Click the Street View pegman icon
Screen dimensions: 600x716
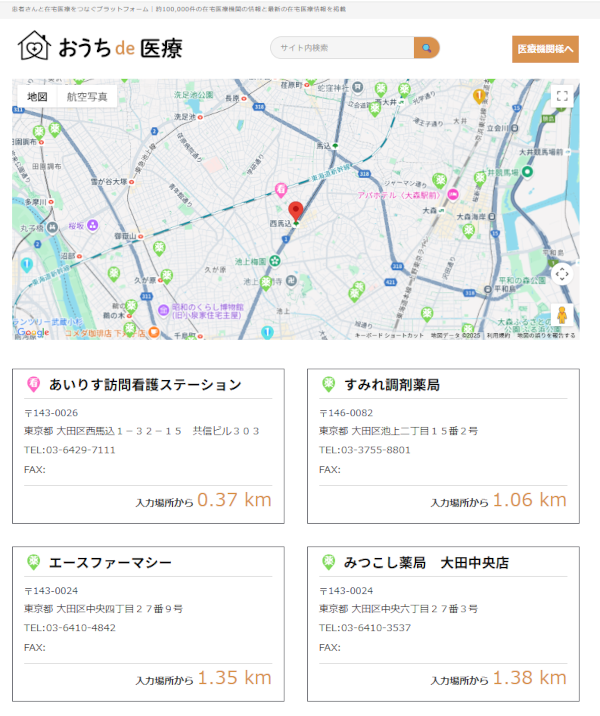coord(562,315)
